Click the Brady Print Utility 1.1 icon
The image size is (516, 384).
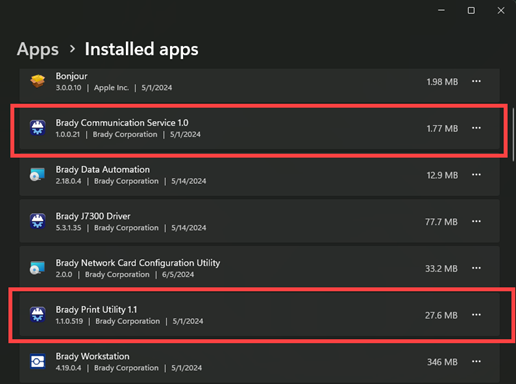pyautogui.click(x=37, y=315)
